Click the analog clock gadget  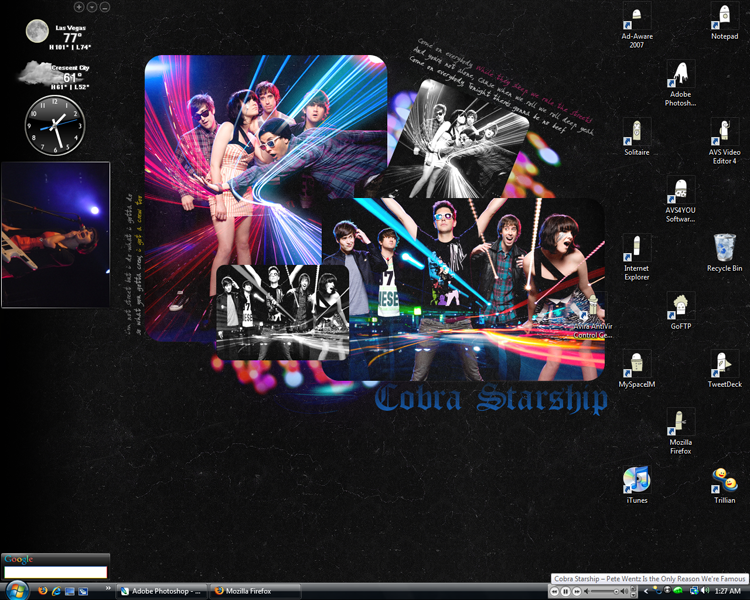point(55,125)
